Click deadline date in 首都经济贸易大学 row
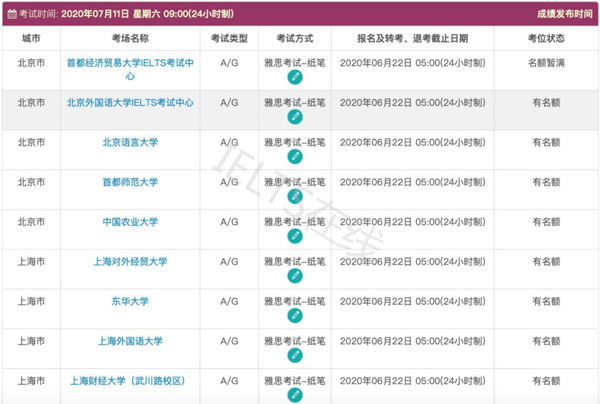The height and width of the screenshot is (404, 600). (x=412, y=63)
